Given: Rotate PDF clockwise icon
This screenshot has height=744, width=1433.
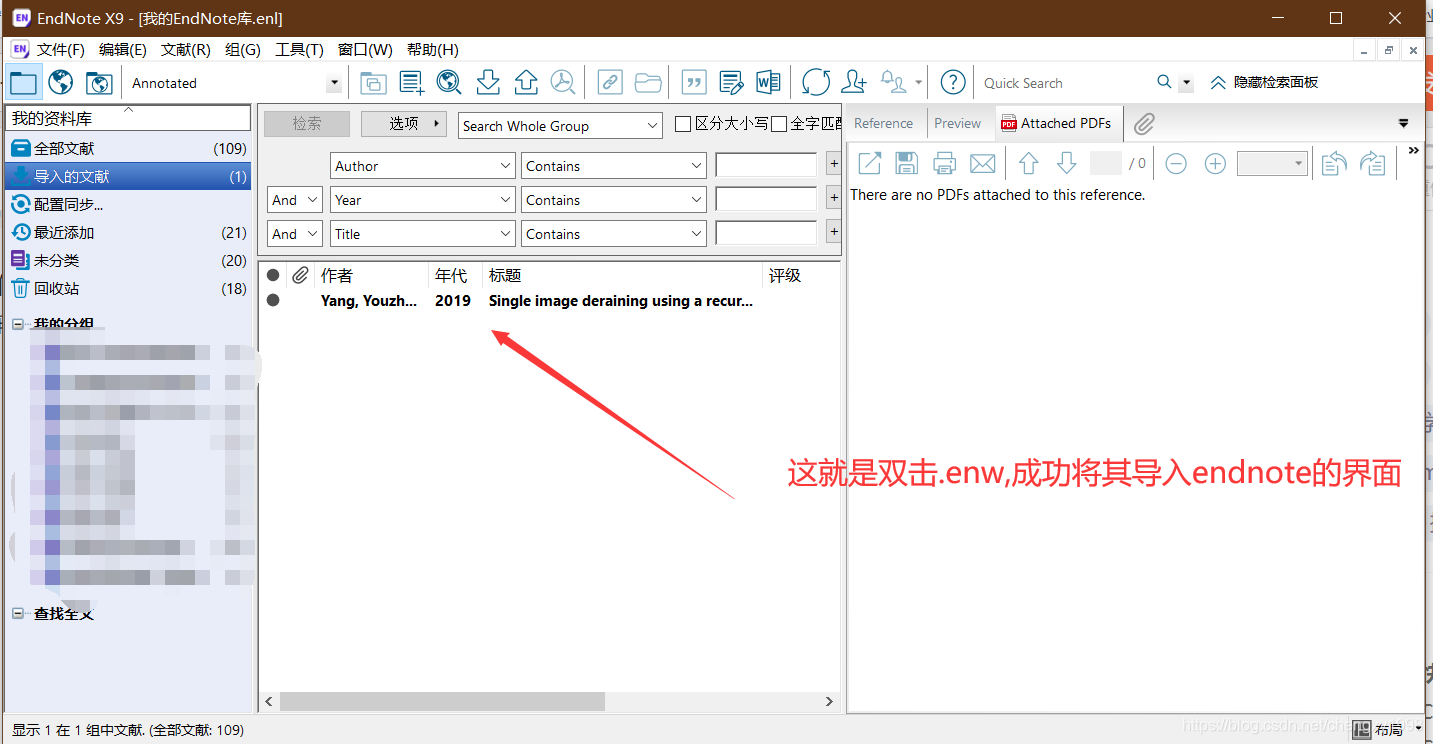Looking at the screenshot, I should pyautogui.click(x=1373, y=163).
